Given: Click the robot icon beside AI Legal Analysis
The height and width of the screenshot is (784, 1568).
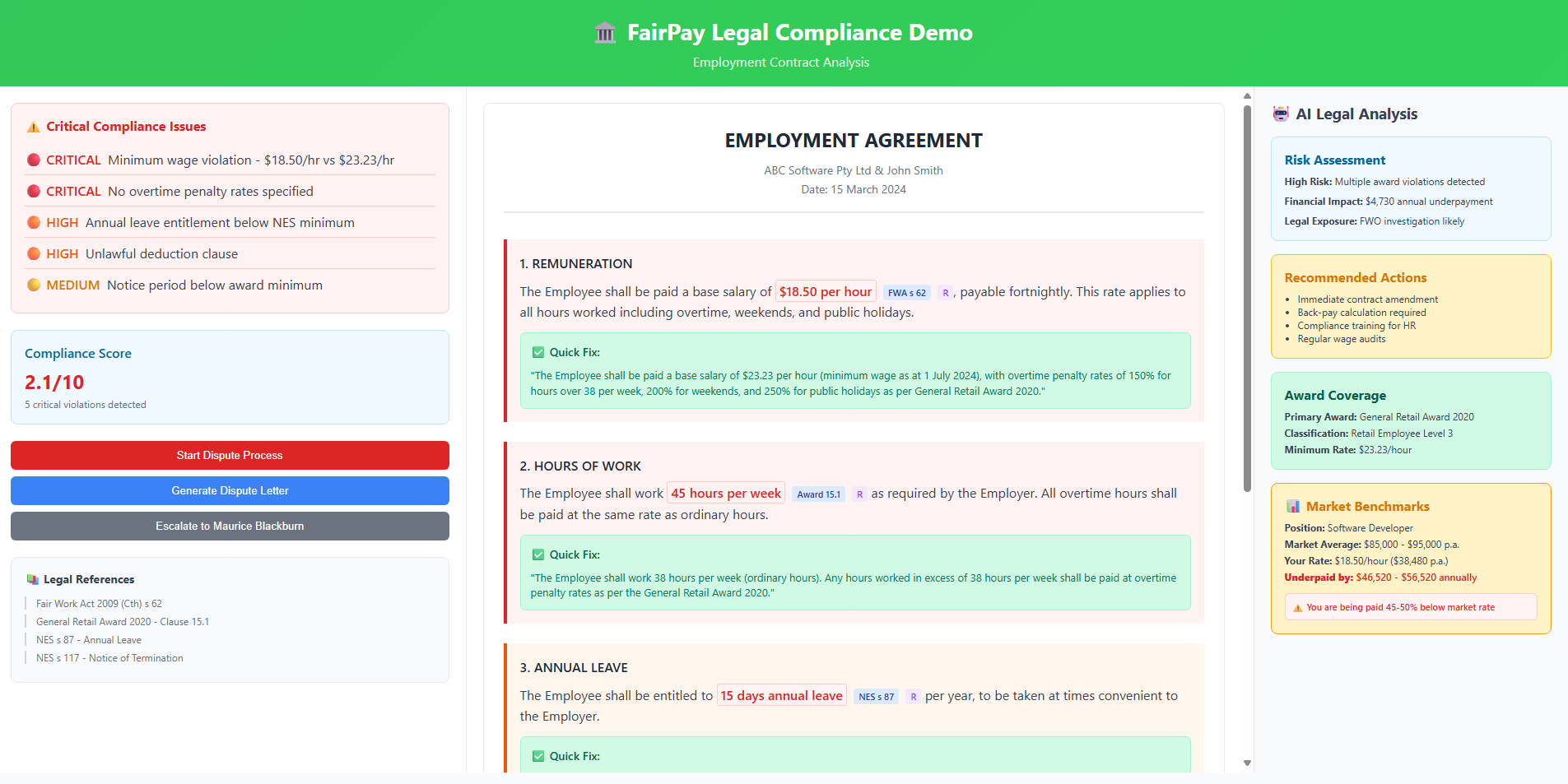Looking at the screenshot, I should click(1281, 114).
